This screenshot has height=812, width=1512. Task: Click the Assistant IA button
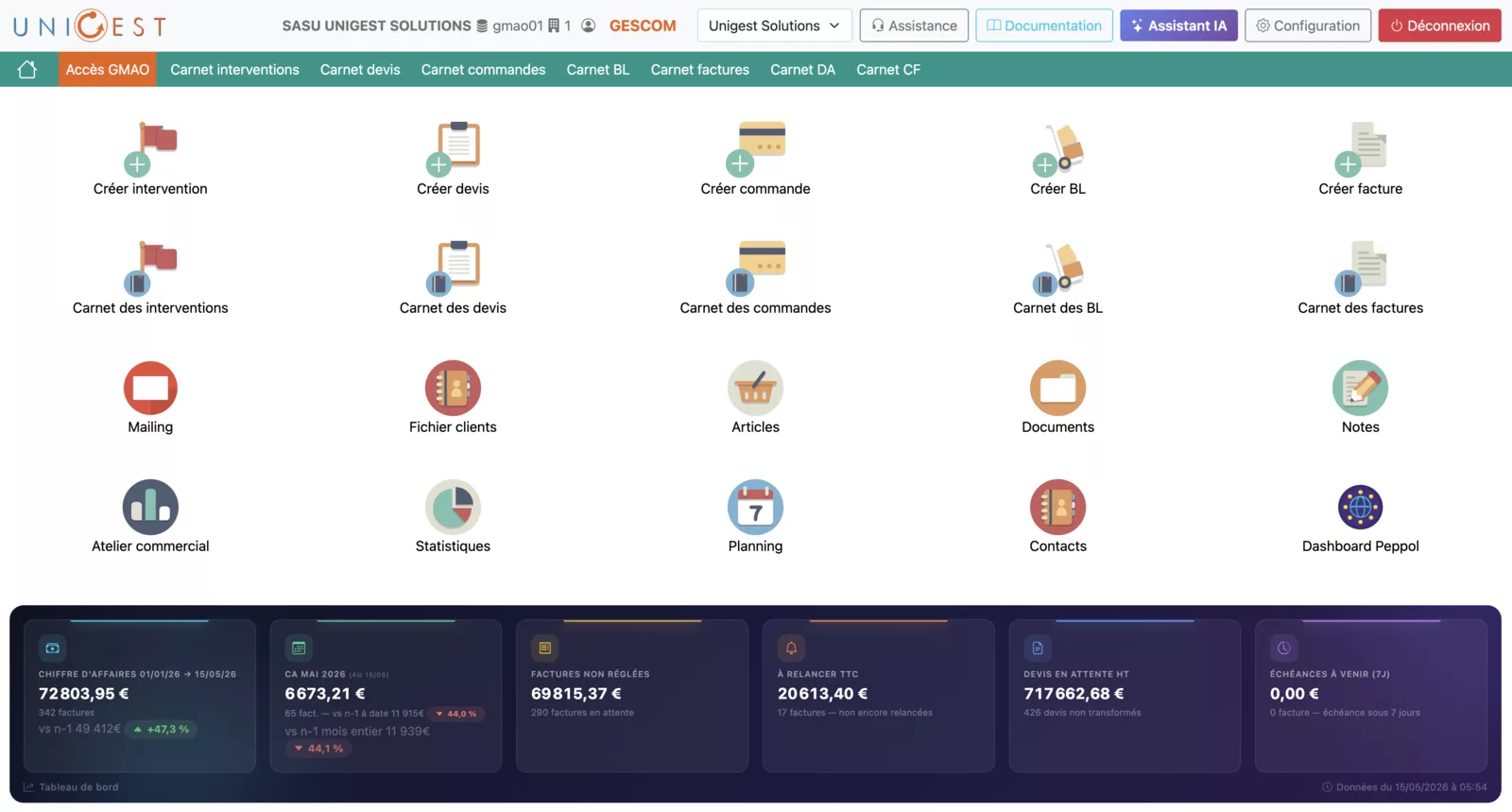[1178, 26]
